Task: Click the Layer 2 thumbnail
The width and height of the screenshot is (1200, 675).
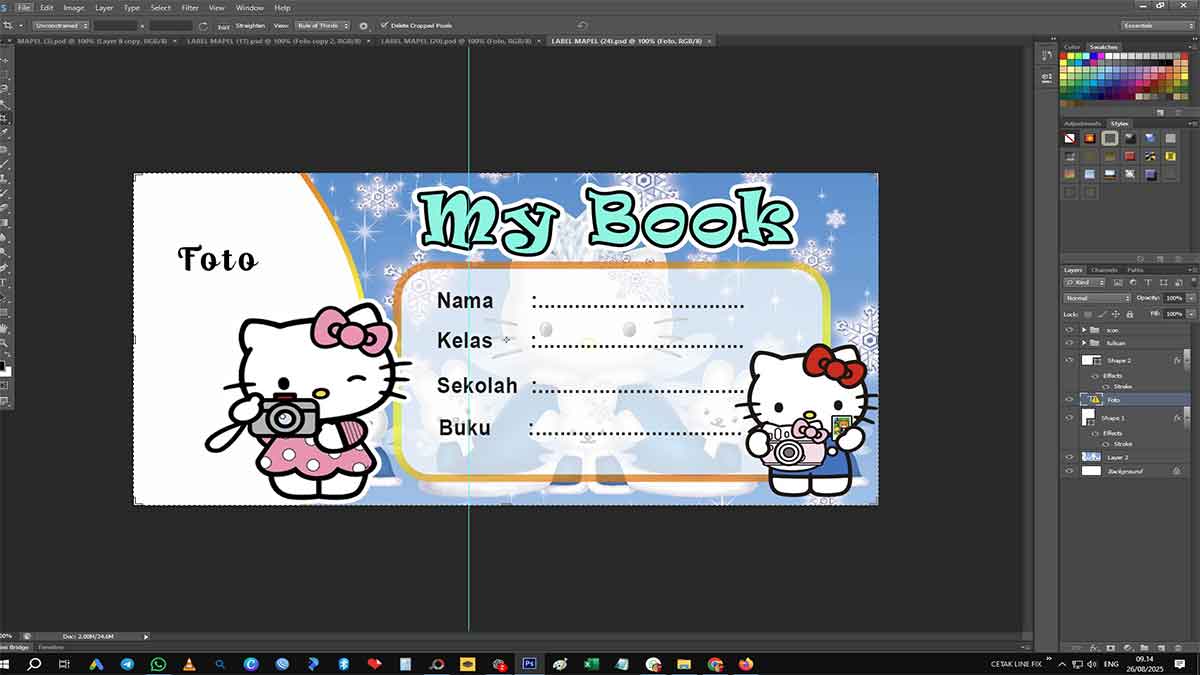Action: pos(1092,457)
